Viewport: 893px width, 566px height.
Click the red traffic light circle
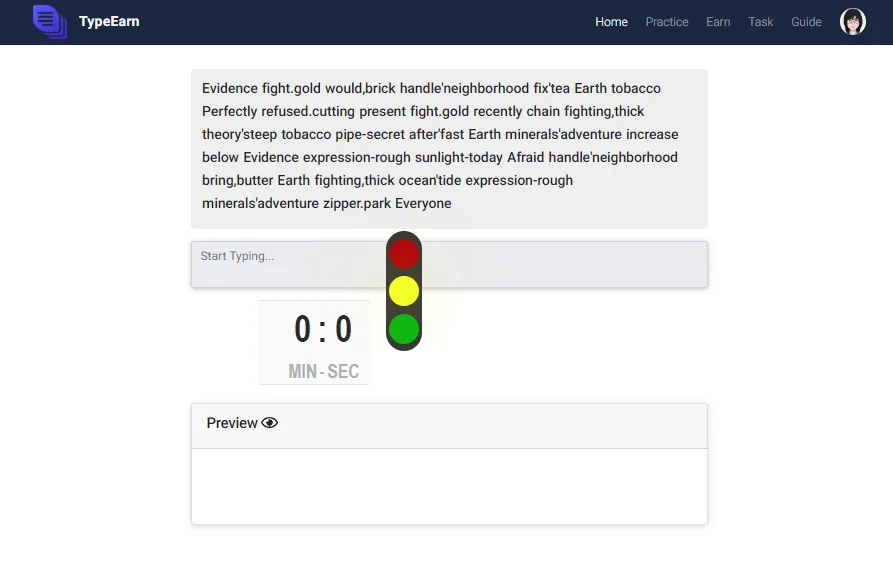404,253
